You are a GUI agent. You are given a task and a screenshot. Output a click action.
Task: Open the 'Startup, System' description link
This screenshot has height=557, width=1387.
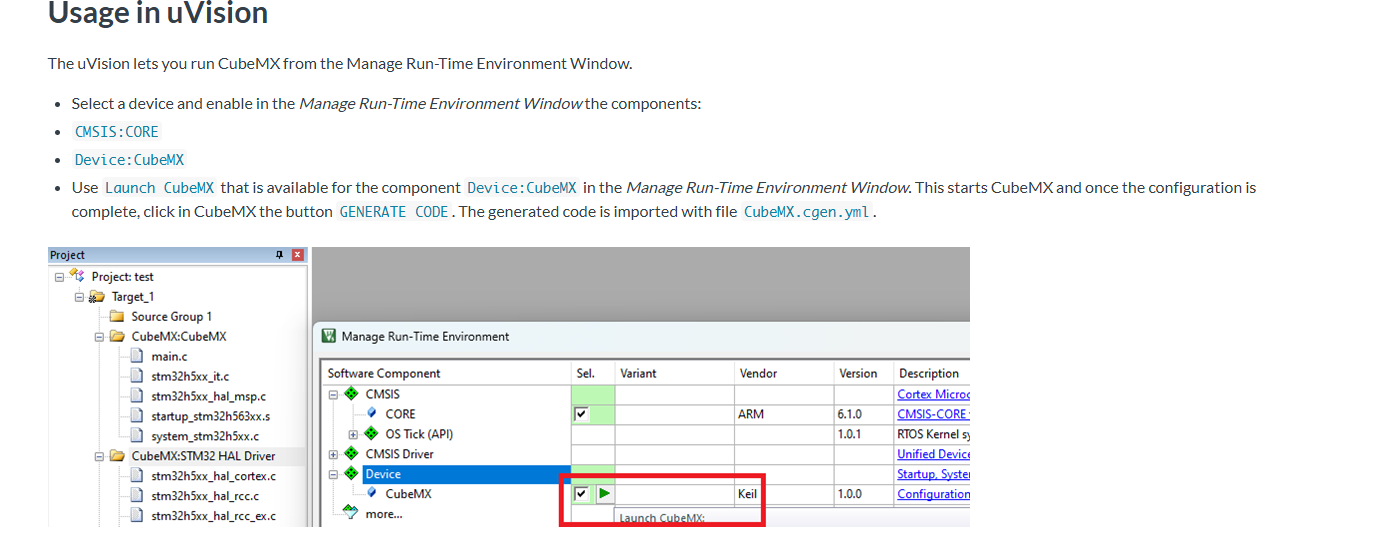pos(933,474)
